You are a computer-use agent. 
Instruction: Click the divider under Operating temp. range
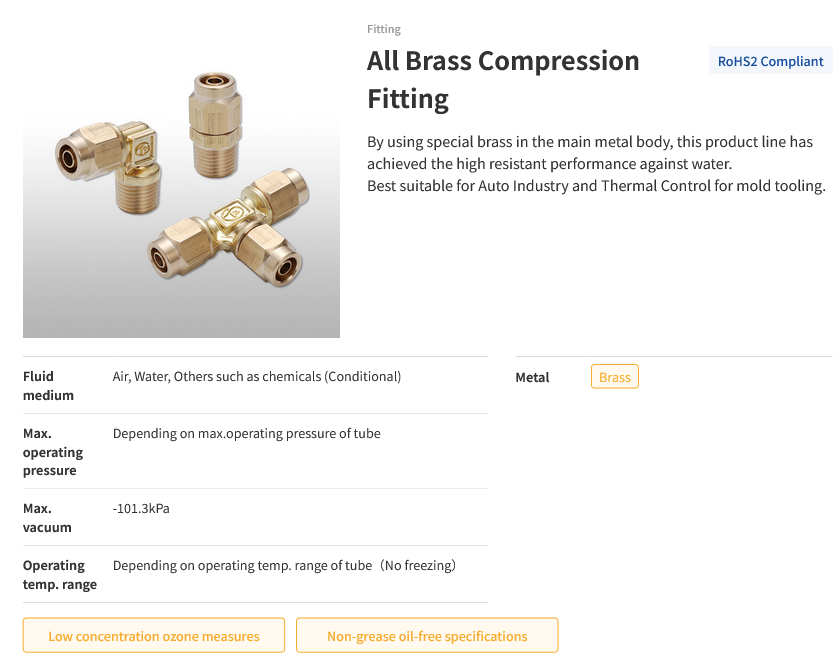coord(255,603)
